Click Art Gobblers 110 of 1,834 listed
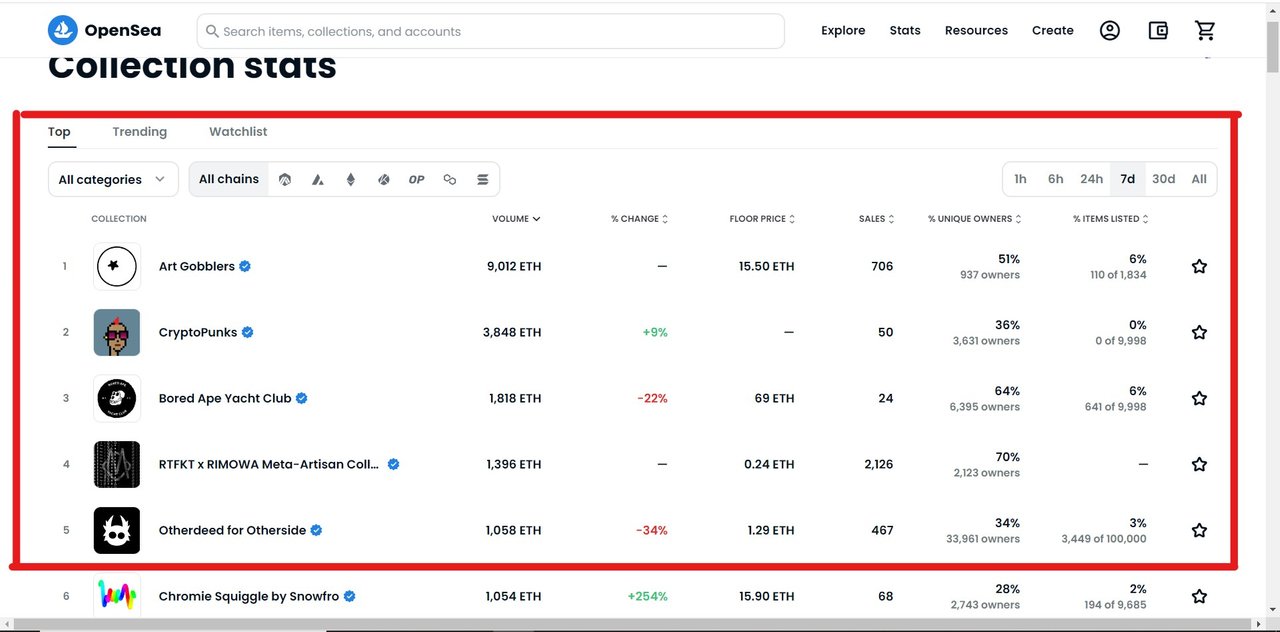 click(1118, 275)
